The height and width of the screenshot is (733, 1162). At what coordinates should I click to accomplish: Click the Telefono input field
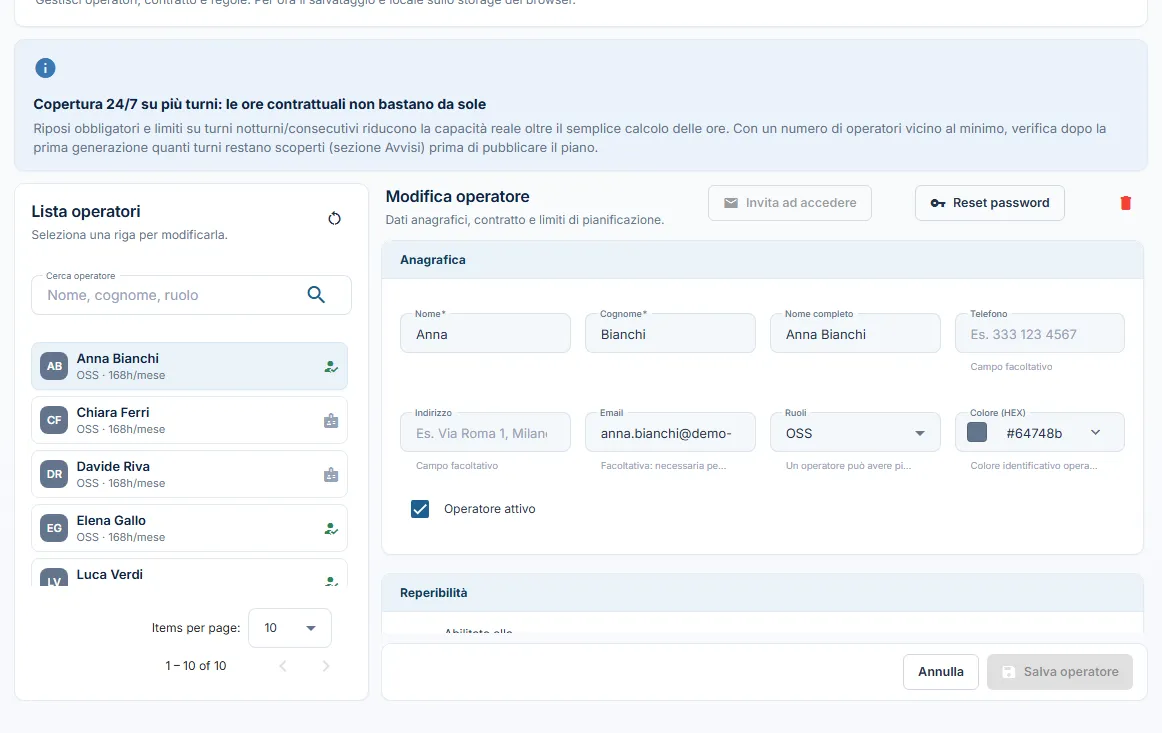coord(1040,334)
